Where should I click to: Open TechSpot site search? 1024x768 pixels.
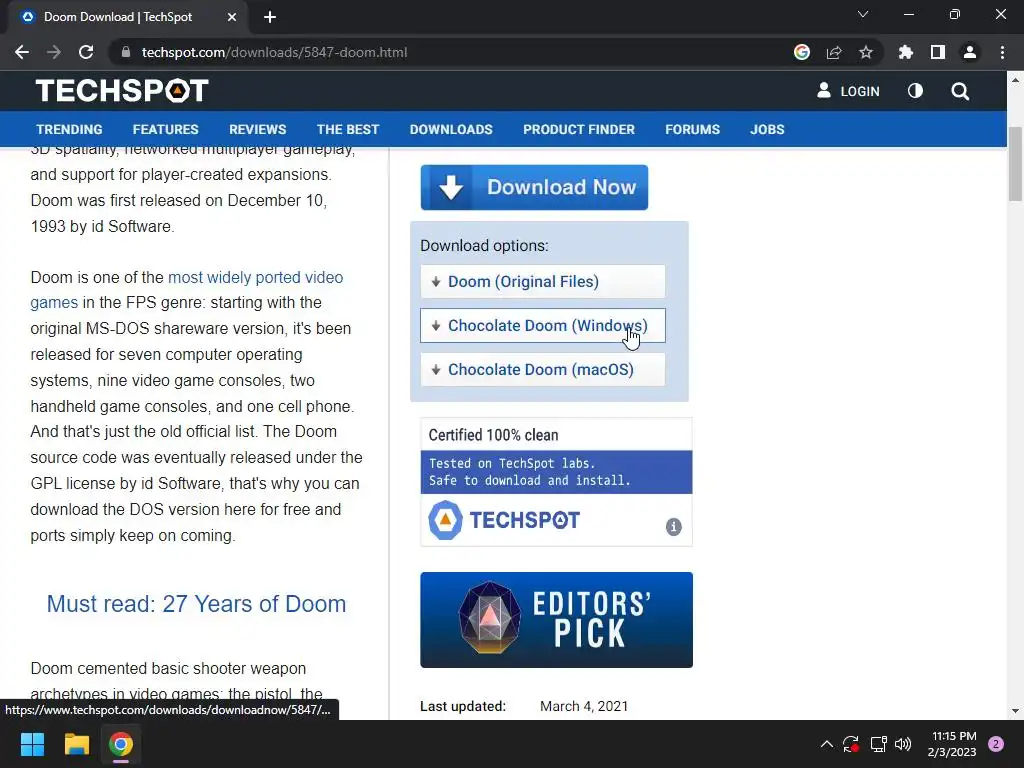tap(960, 91)
